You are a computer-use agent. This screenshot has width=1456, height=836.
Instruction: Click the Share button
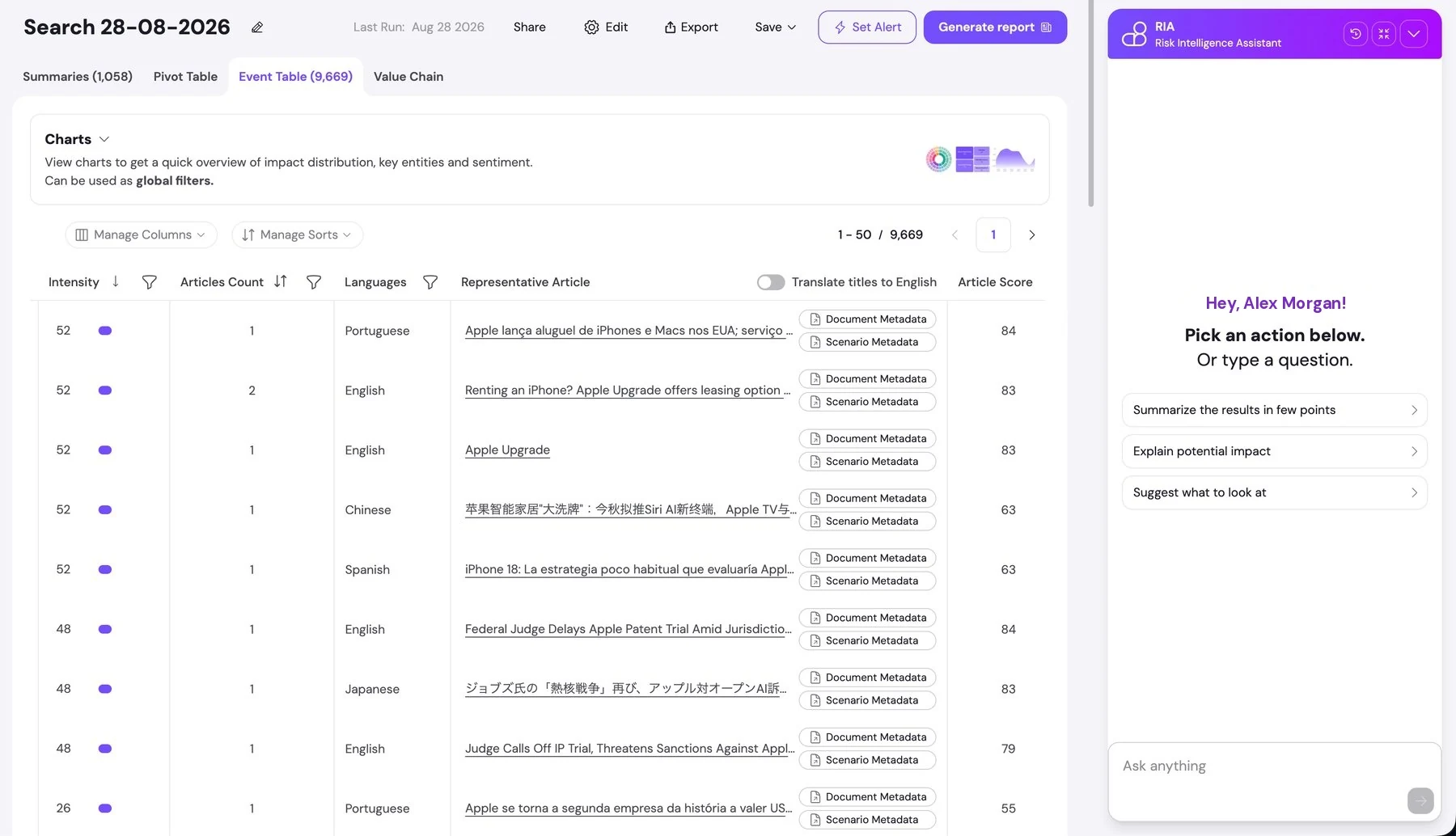click(x=530, y=27)
